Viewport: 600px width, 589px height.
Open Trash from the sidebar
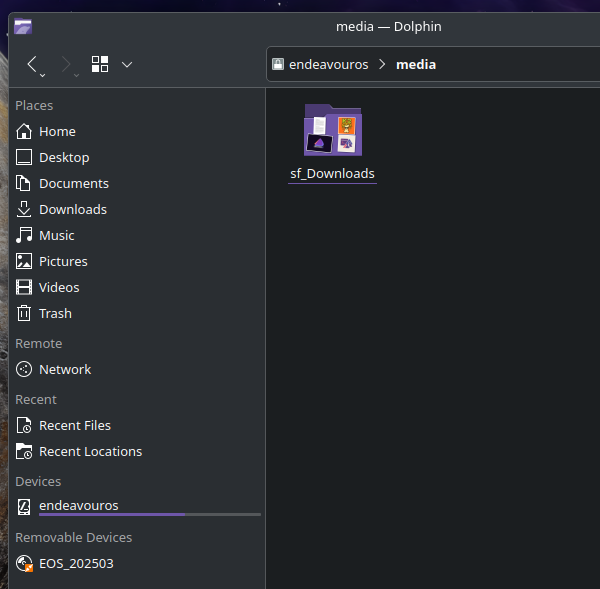coord(55,313)
